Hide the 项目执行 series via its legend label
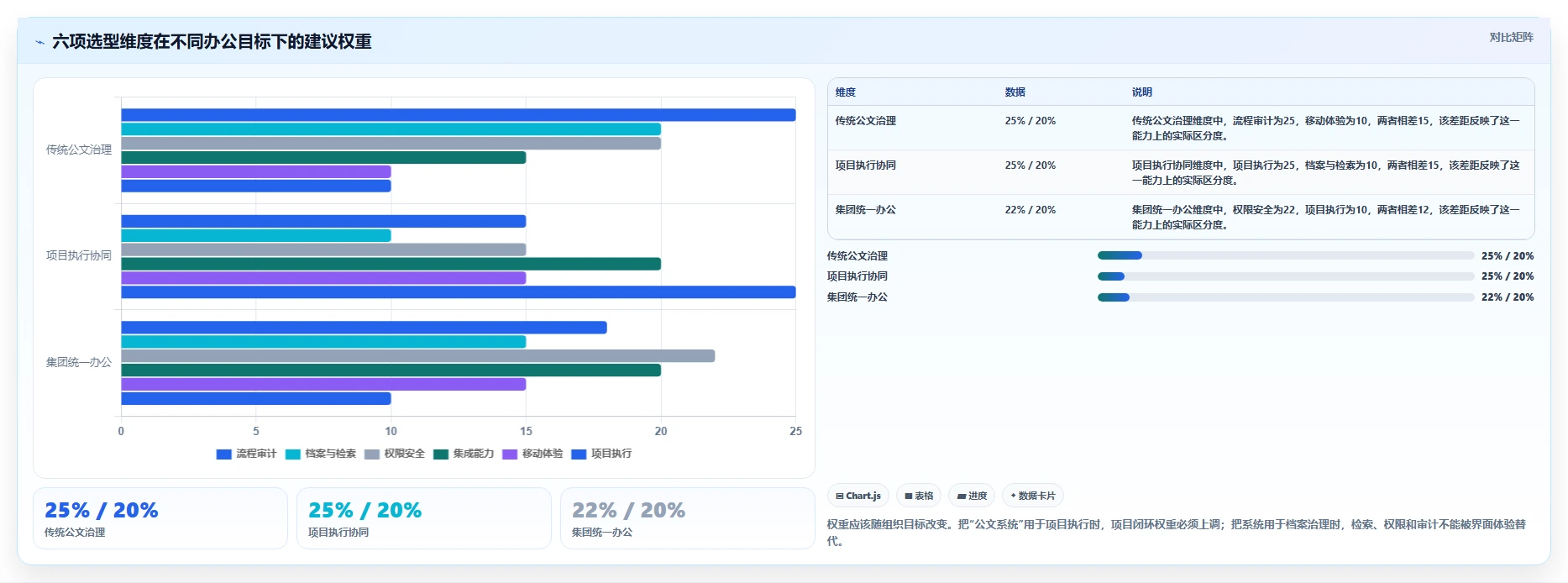Viewport: 1568px width, 583px height. pyautogui.click(x=611, y=454)
